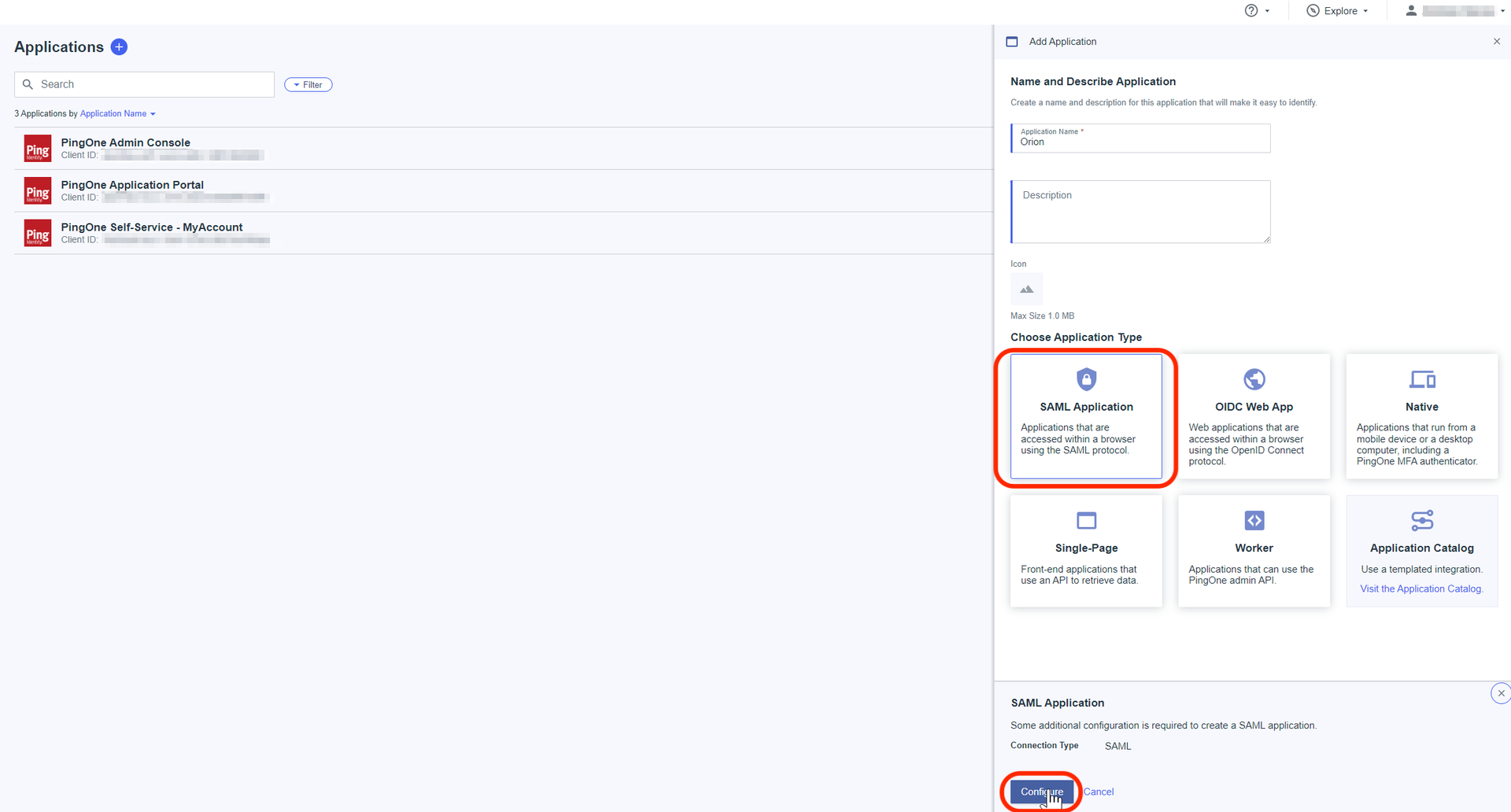Image resolution: width=1511 pixels, height=812 pixels.
Task: Pick the Native application devices icon
Action: pos(1421,379)
